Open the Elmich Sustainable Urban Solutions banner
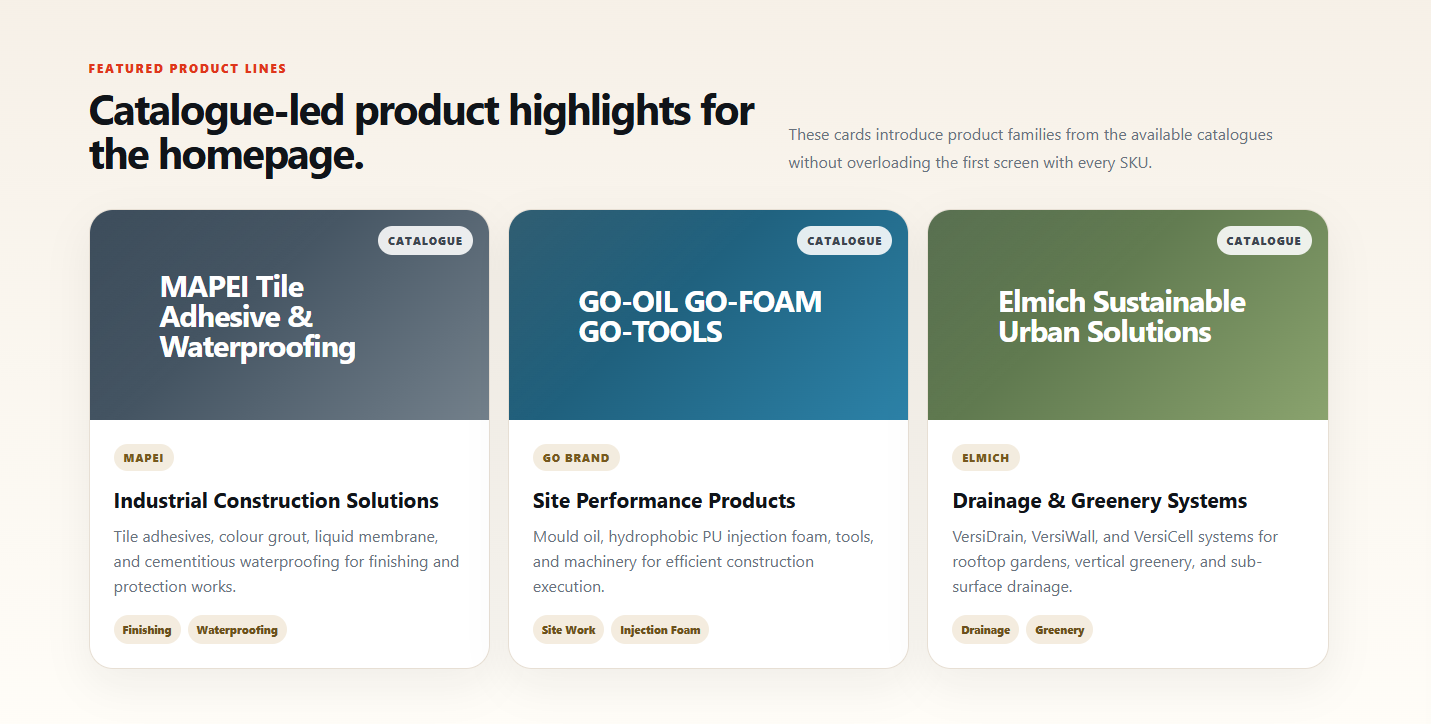 (x=1128, y=315)
